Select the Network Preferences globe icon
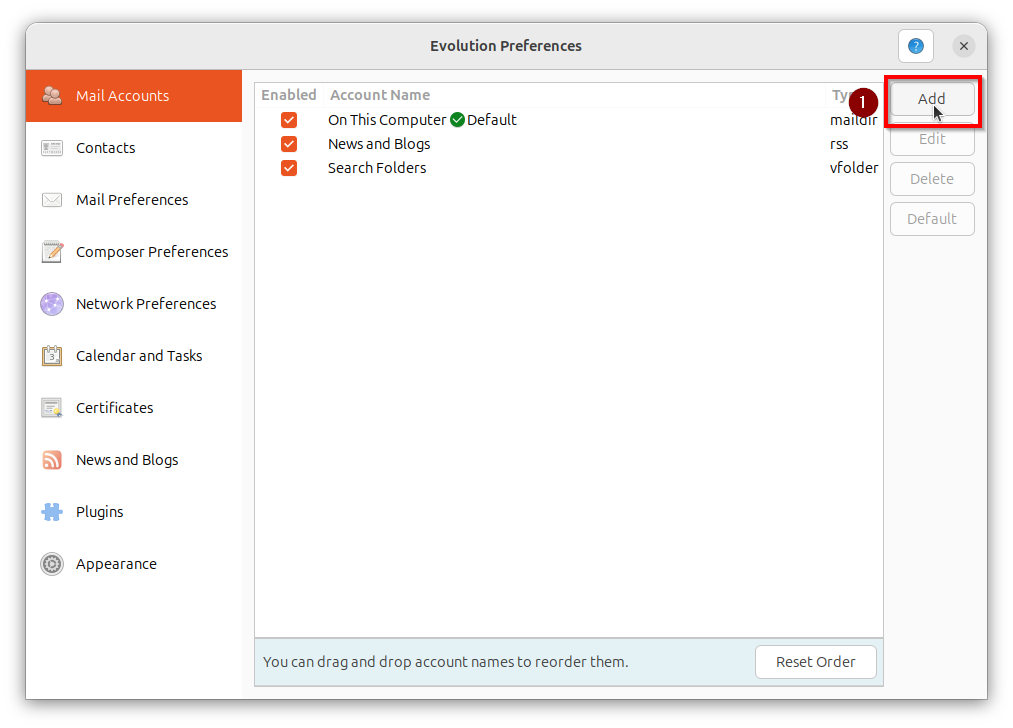Image resolution: width=1013 pixels, height=728 pixels. [51, 303]
